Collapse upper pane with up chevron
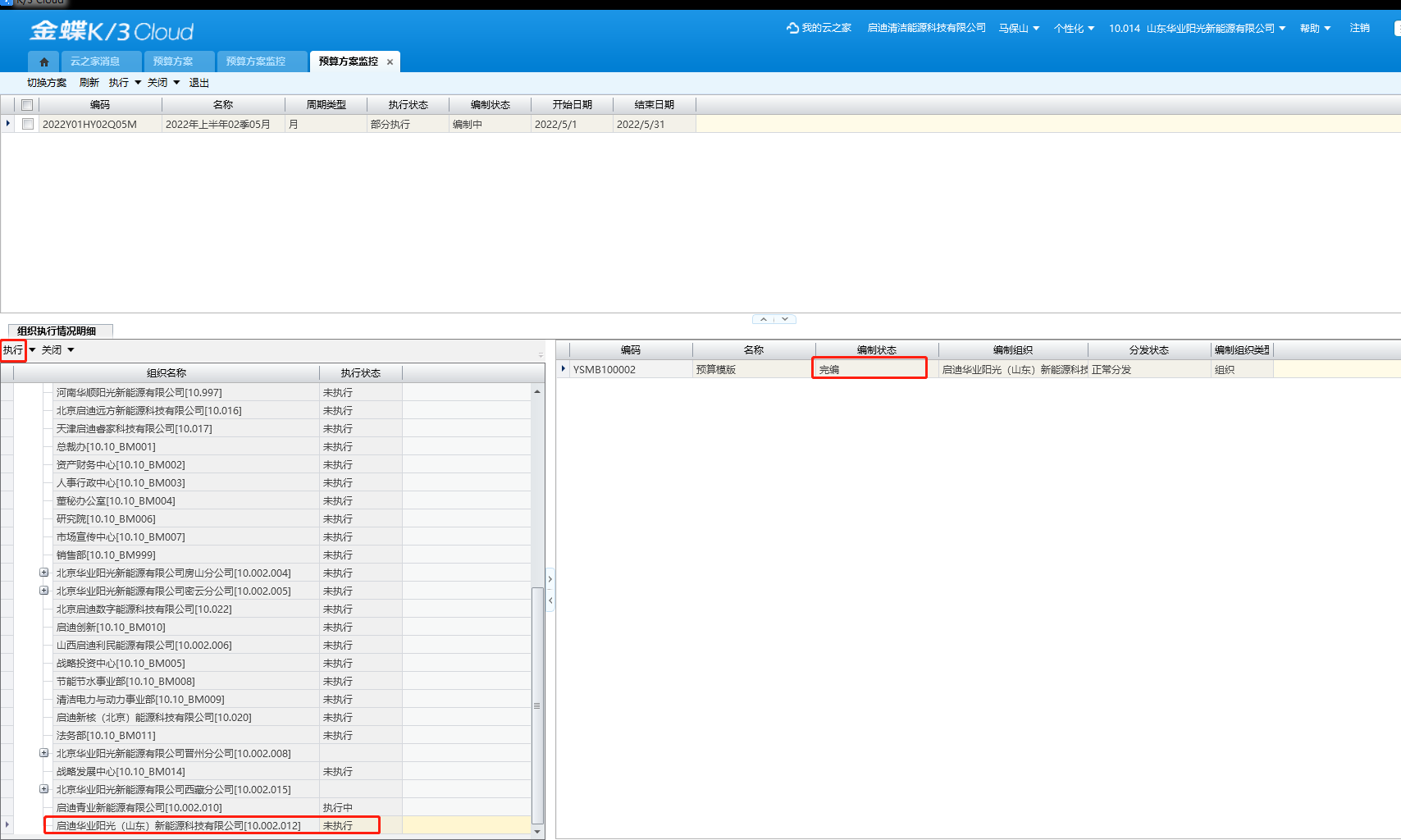The height and width of the screenshot is (840, 1401). [x=764, y=319]
